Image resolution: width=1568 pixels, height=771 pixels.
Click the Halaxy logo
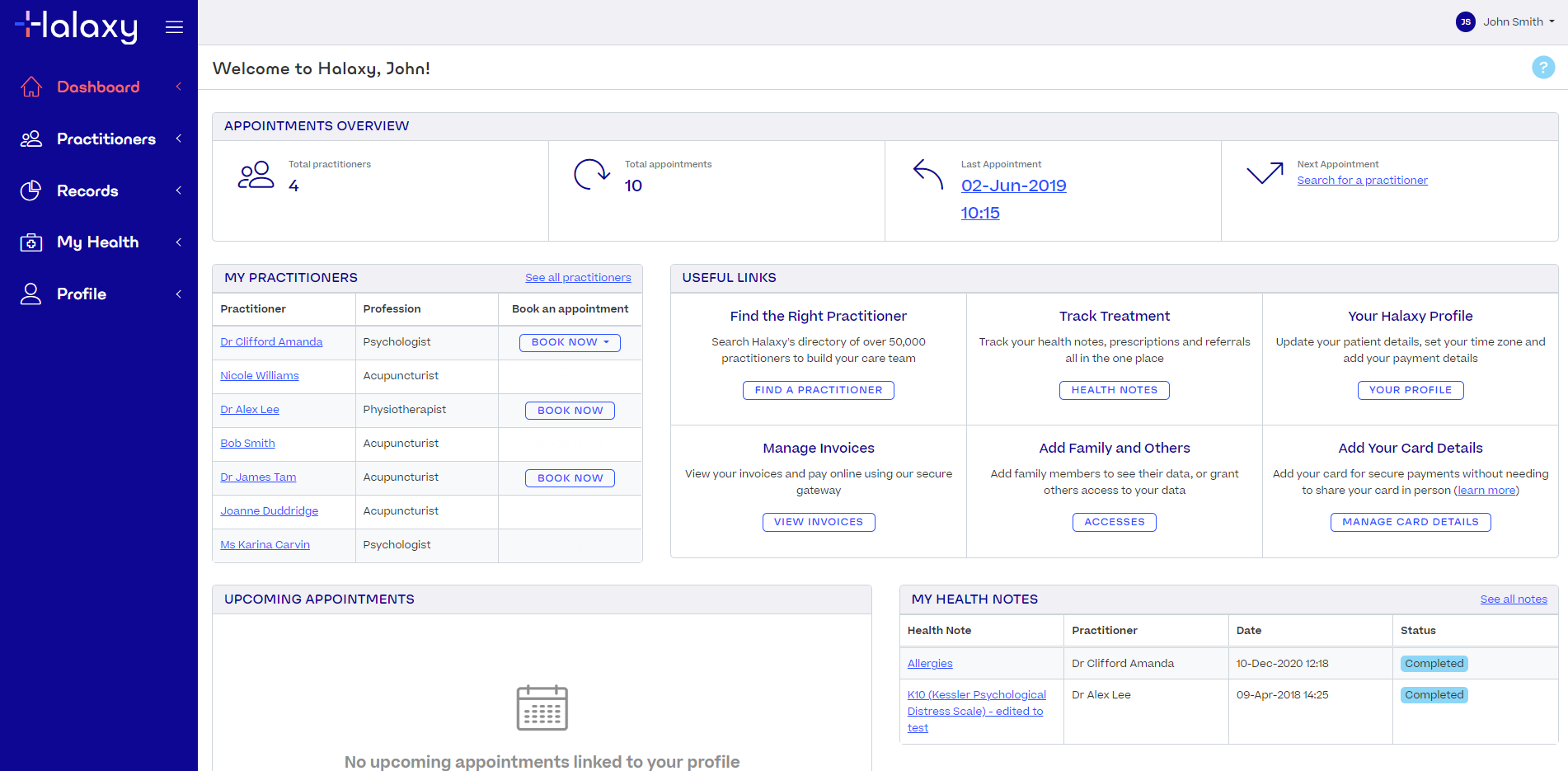75,26
